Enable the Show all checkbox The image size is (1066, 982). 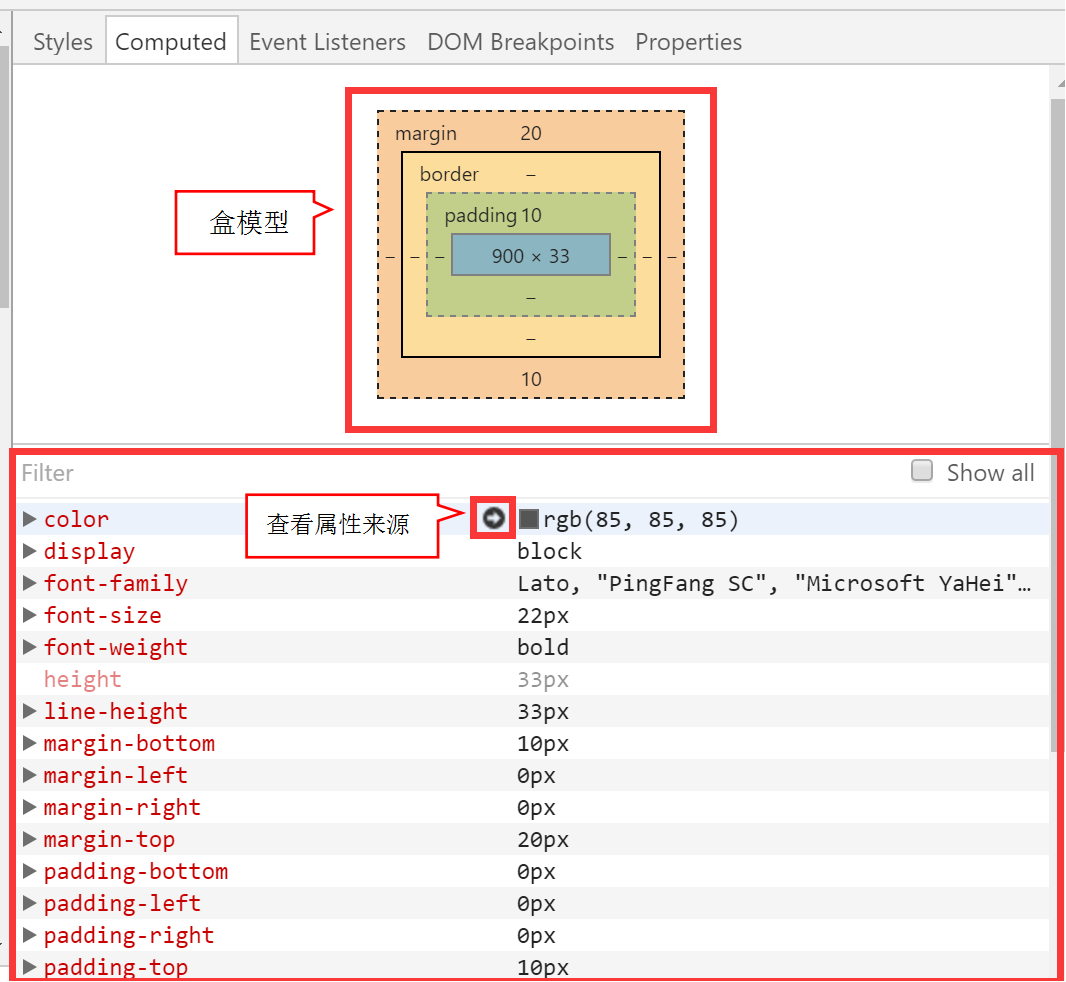click(x=922, y=471)
